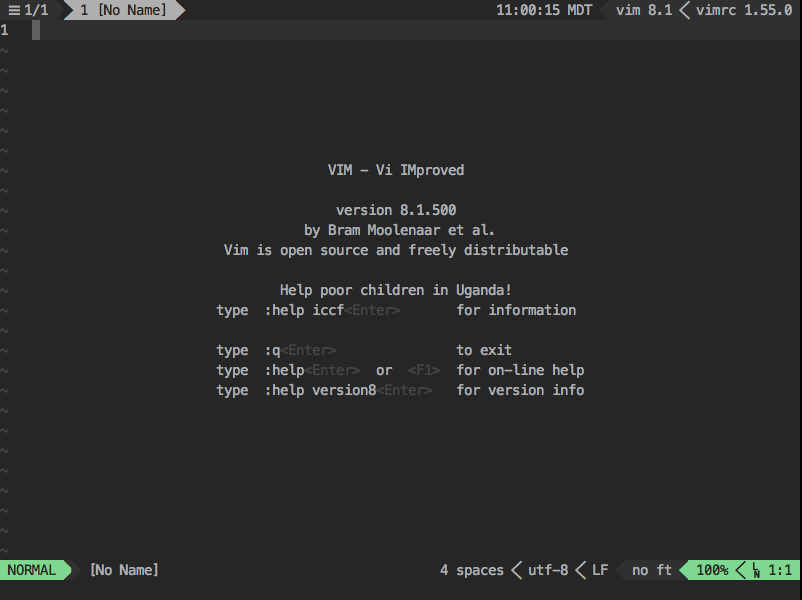The image size is (802, 600).
Task: Click '[No Name]' in the status line
Action: pyautogui.click(x=124, y=570)
